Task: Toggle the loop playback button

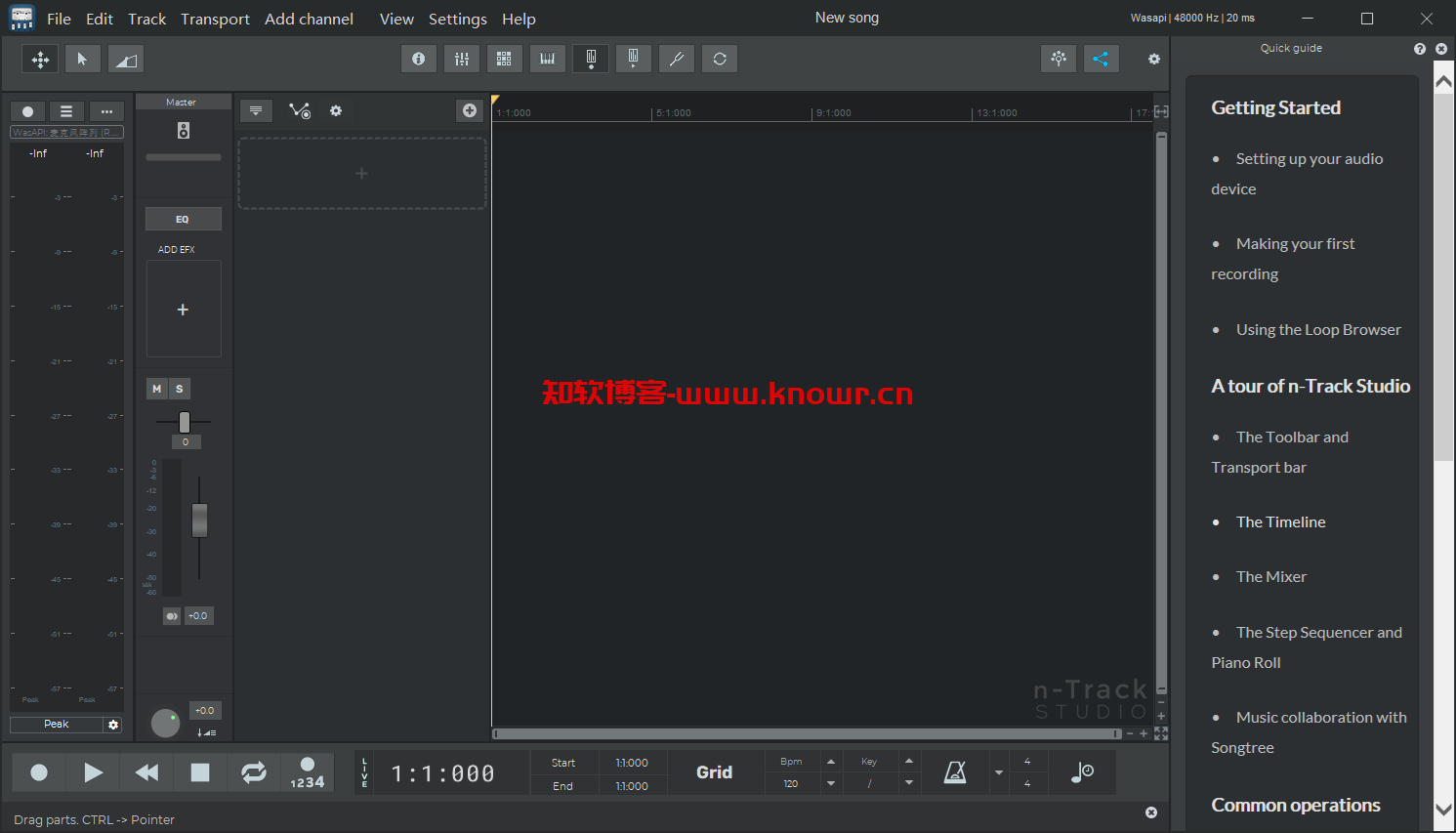Action: tap(254, 772)
